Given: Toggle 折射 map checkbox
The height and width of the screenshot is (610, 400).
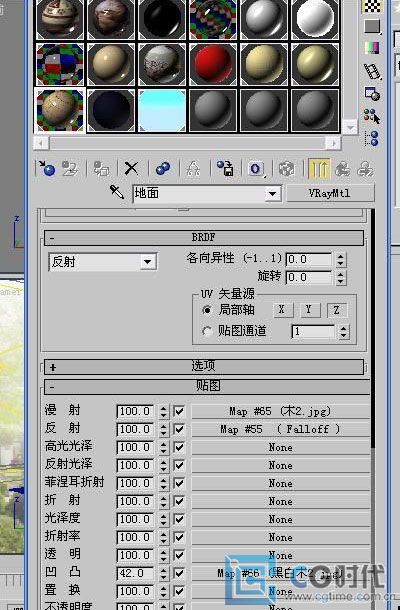Looking at the screenshot, I should point(179,501).
